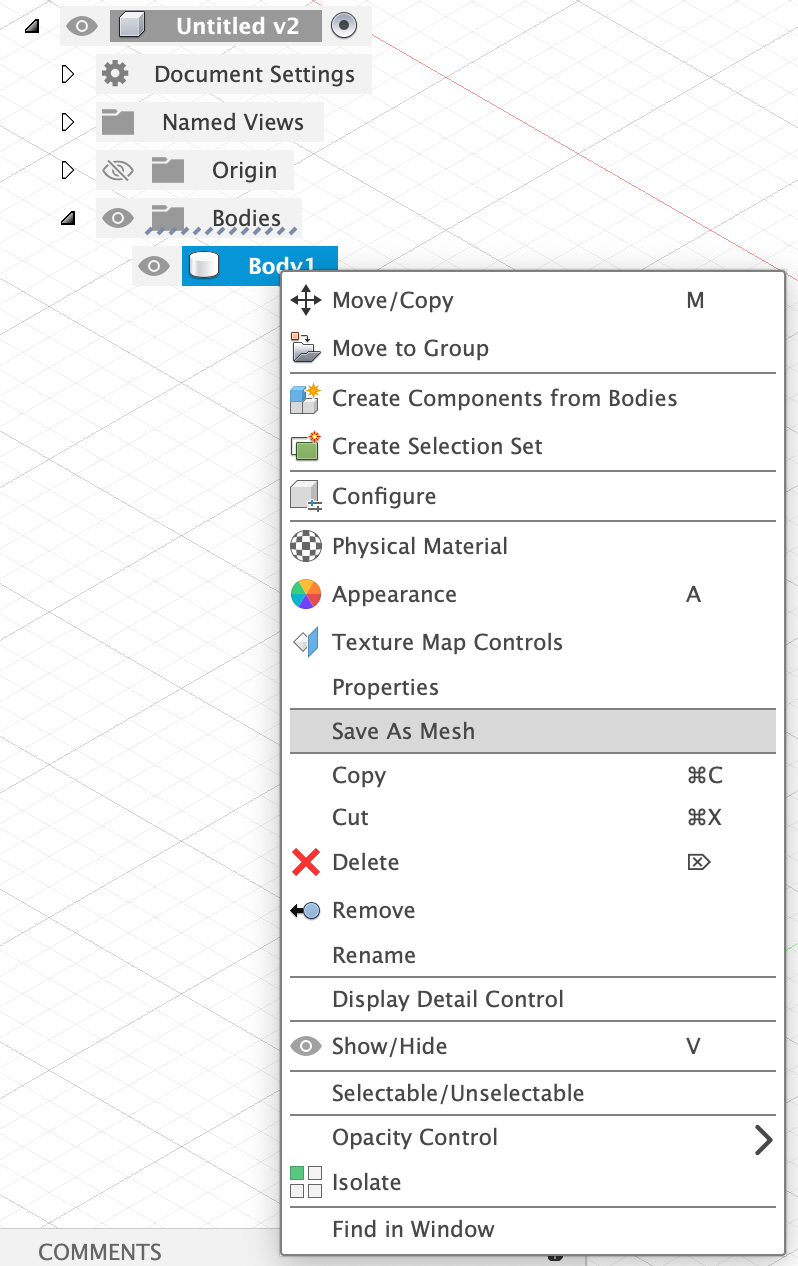Open the Physical Material checkered sphere icon
This screenshot has height=1266, width=798.
coord(306,546)
